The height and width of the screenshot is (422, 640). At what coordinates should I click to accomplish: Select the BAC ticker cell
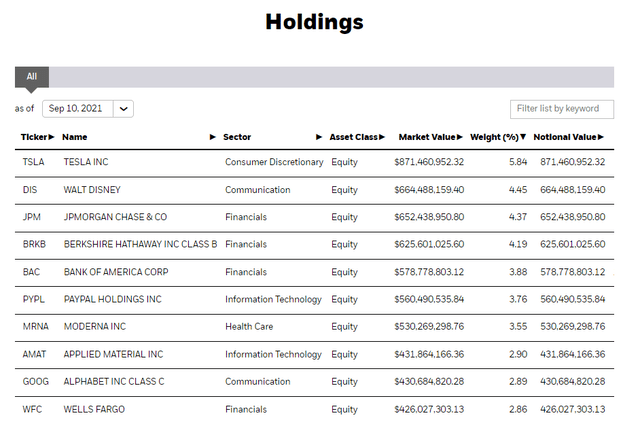point(31,272)
